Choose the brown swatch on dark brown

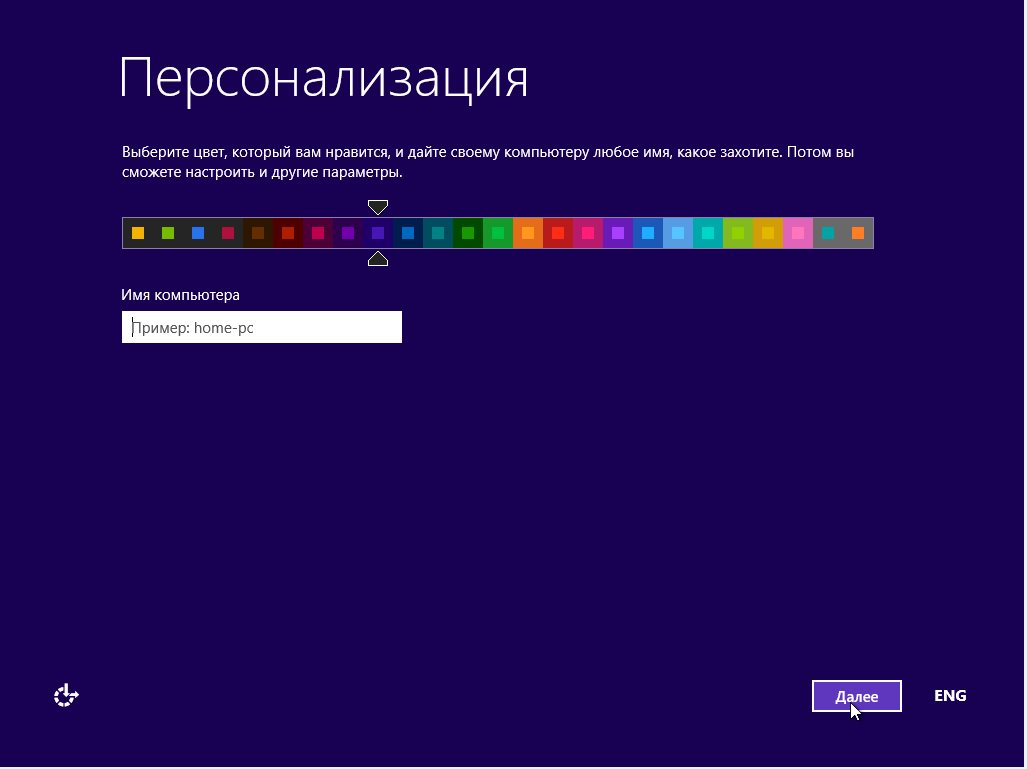pos(258,234)
